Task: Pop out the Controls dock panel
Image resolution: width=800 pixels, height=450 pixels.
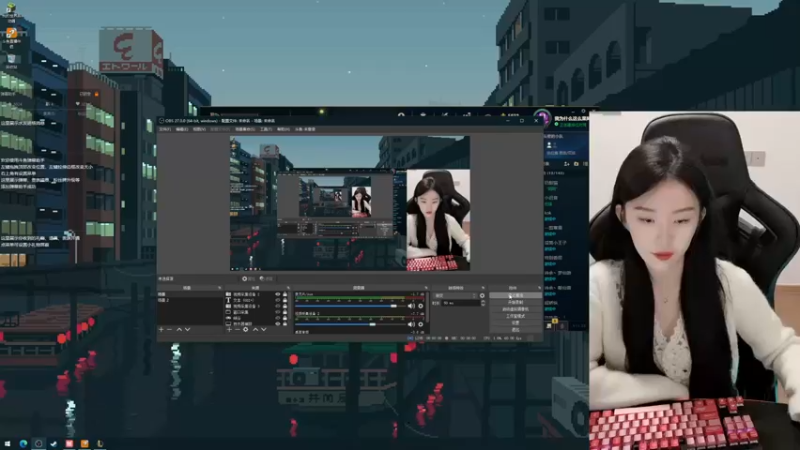Action: (539, 288)
